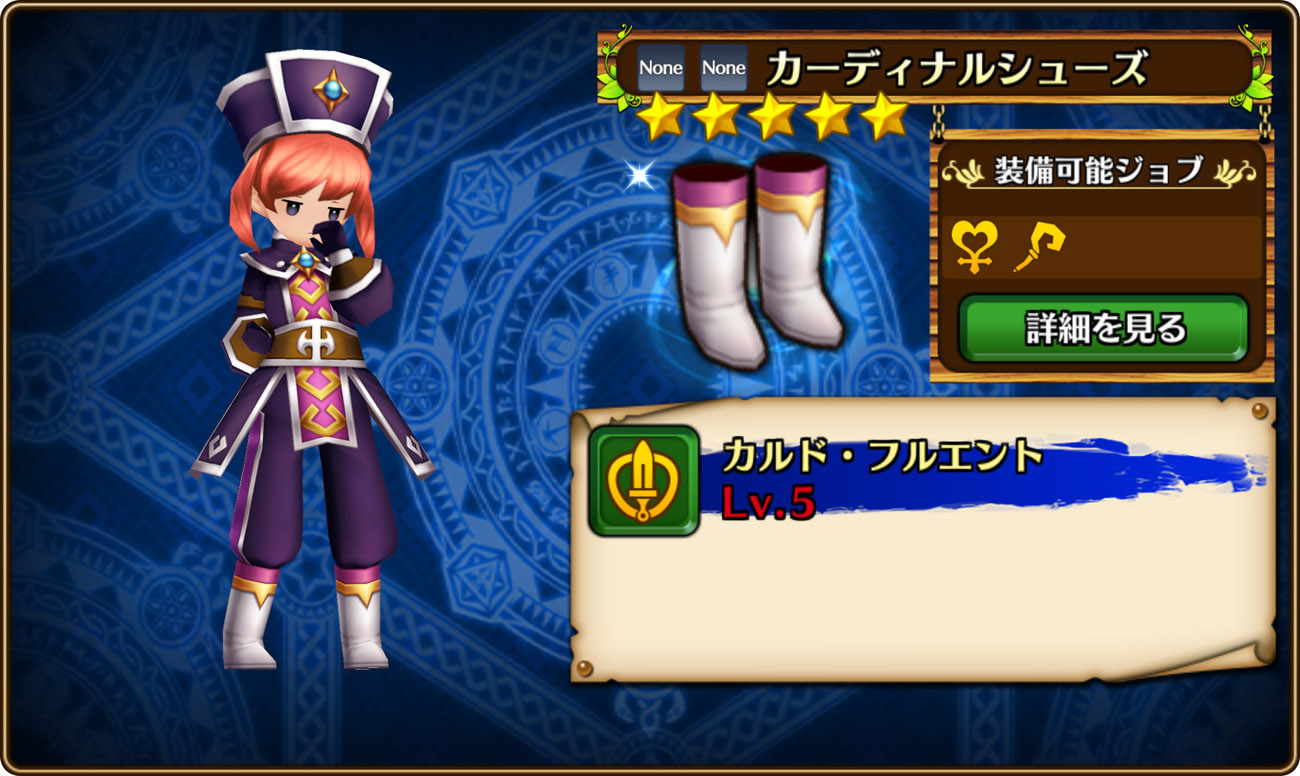Click the first gold star
The height and width of the screenshot is (776, 1300).
click(x=659, y=117)
